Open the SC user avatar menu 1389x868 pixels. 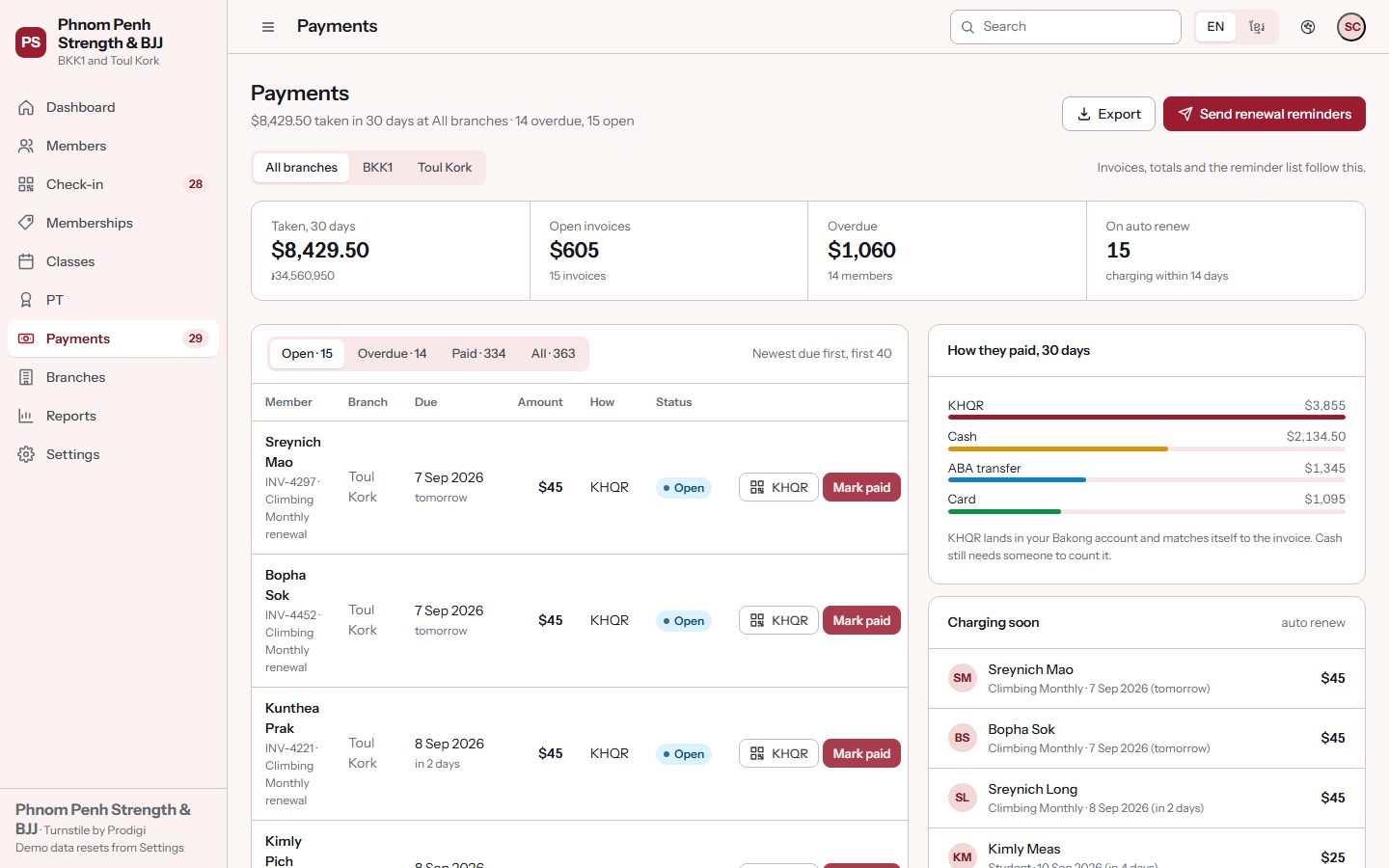click(1351, 27)
